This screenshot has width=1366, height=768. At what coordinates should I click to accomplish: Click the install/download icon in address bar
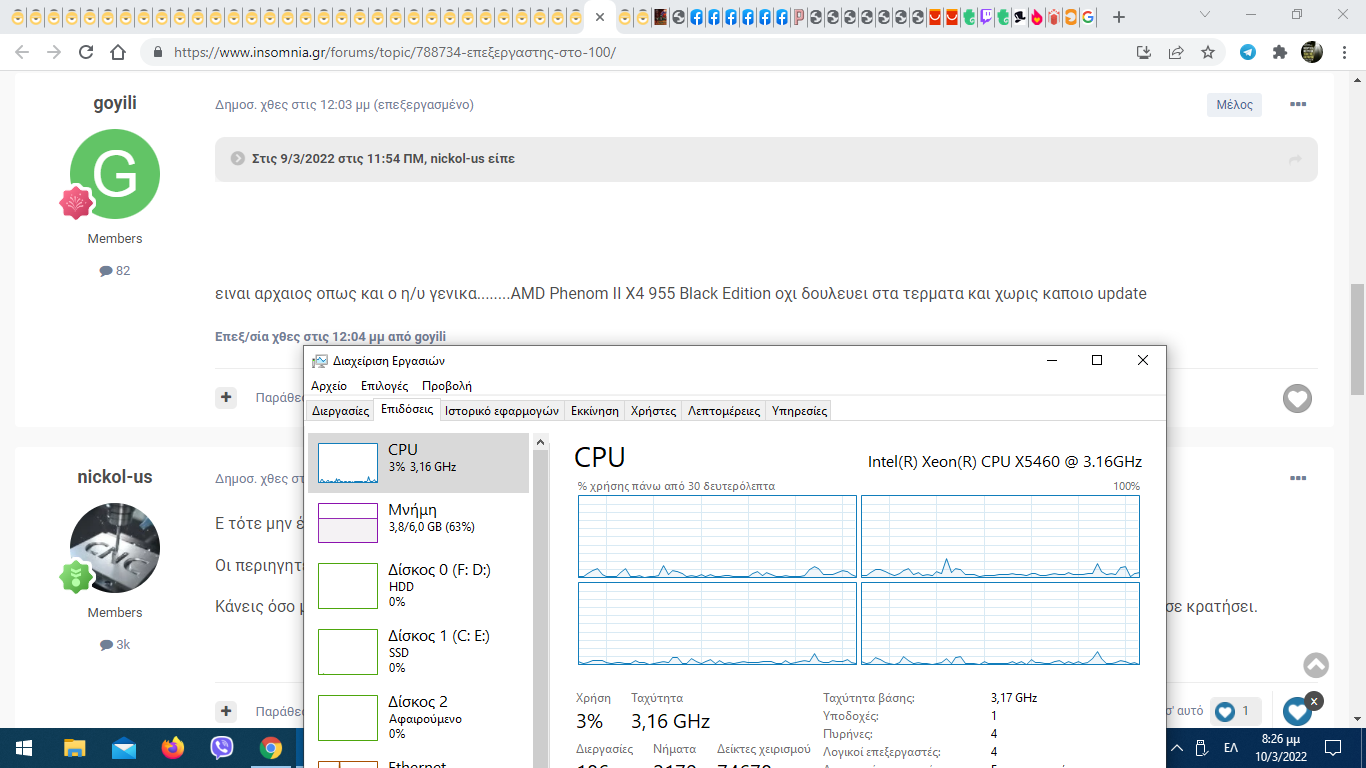[x=1144, y=52]
